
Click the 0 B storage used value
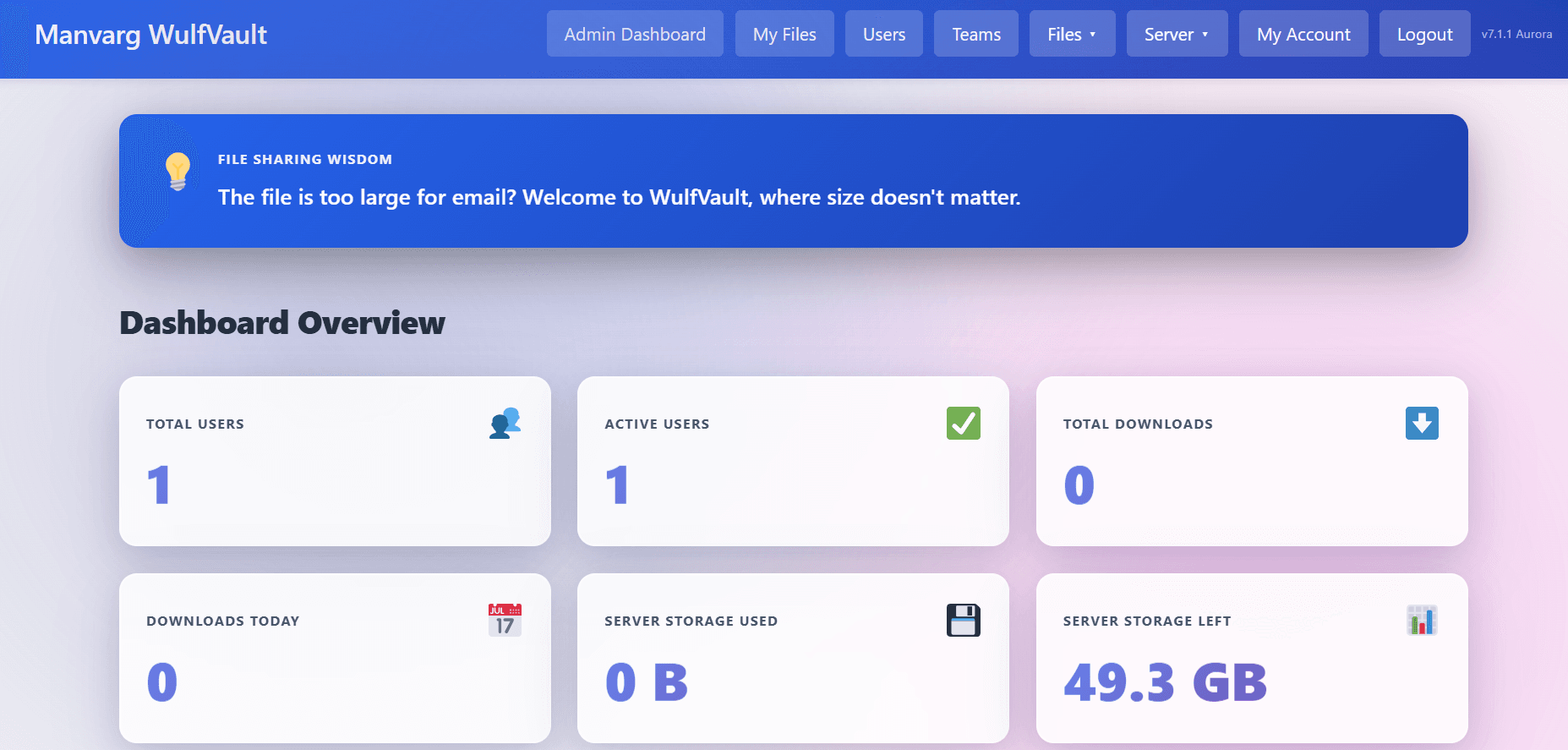point(647,682)
